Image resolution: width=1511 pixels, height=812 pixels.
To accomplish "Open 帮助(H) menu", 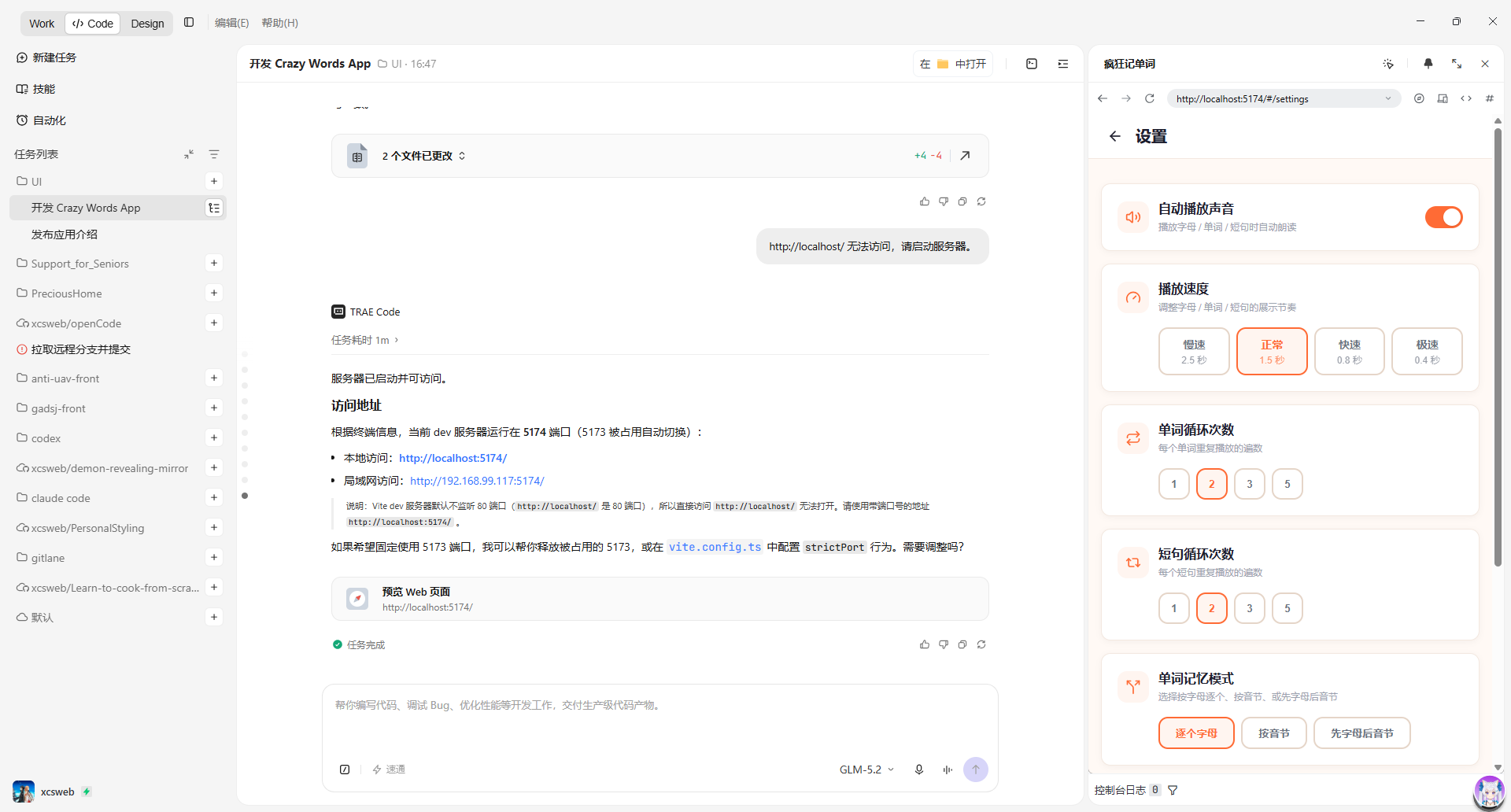I will tap(279, 23).
